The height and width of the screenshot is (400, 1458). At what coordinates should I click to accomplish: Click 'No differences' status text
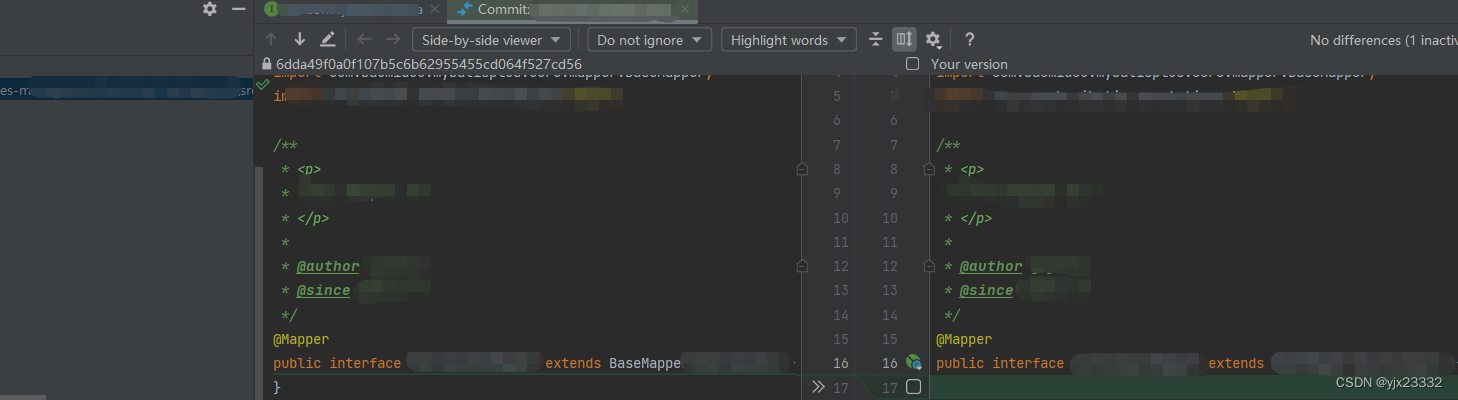point(1383,40)
